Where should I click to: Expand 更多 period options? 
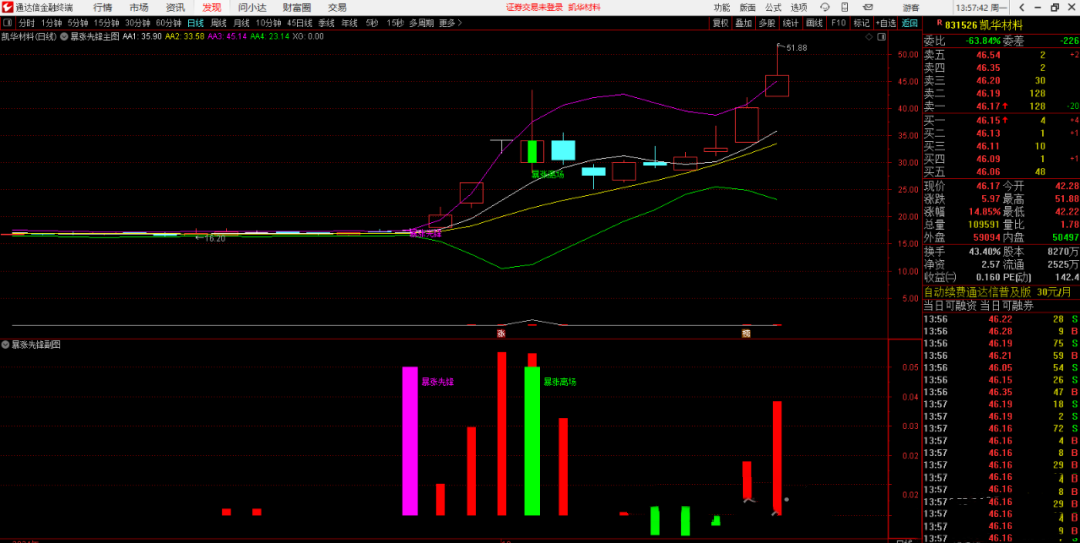point(449,22)
